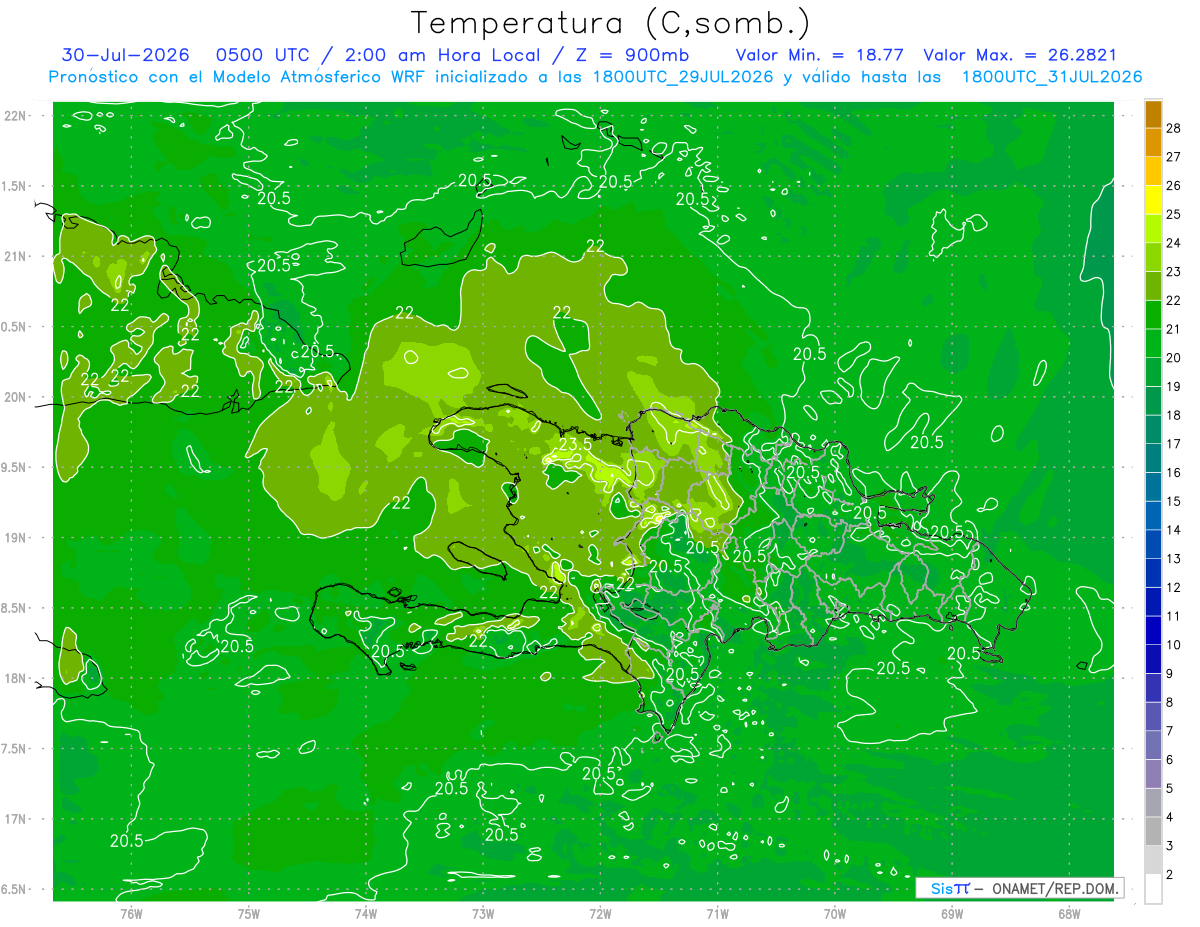Click the "72W" longitude axis label
Image resolution: width=1200 pixels, height=927 pixels.
tap(600, 912)
